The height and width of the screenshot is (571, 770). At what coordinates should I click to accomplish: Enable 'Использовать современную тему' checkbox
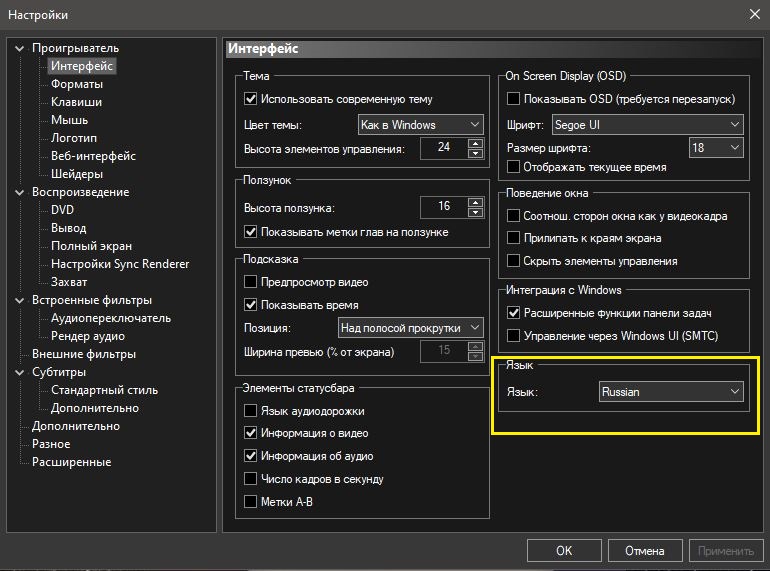(x=250, y=99)
